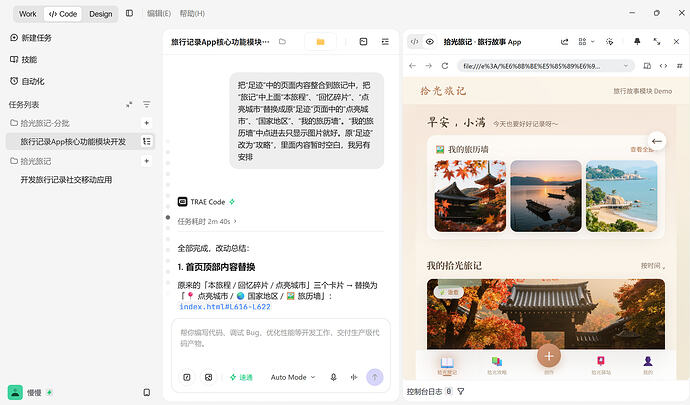Click the refresh icon in preview browser
The width and height of the screenshot is (690, 405).
pos(445,66)
